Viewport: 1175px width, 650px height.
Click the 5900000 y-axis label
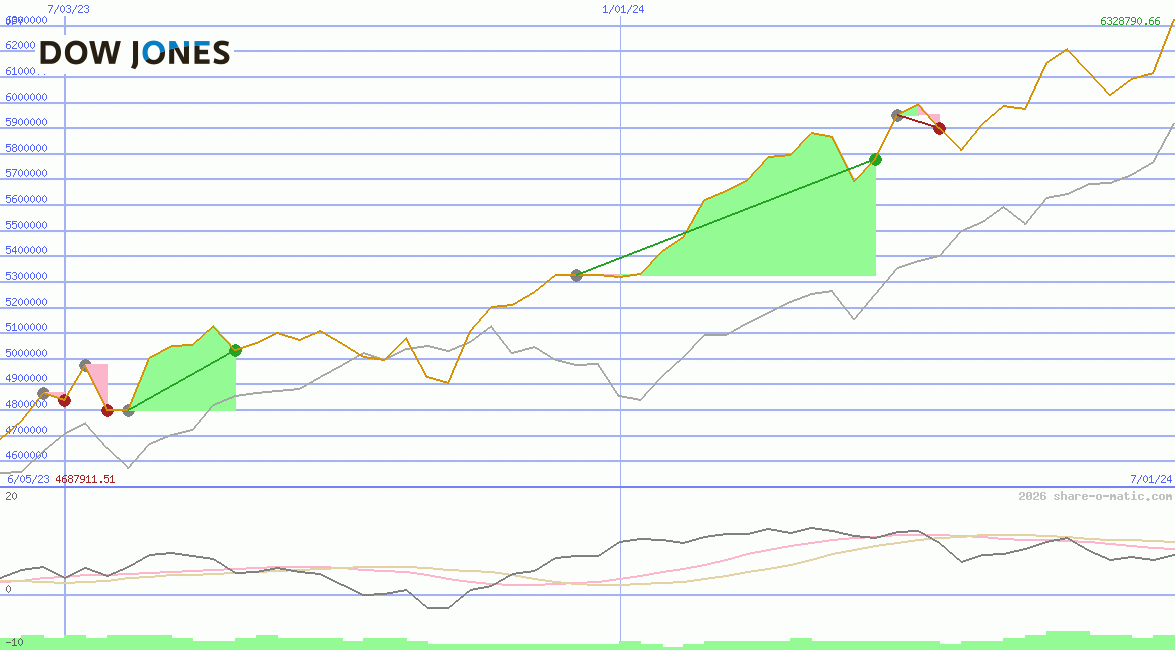pos(26,122)
